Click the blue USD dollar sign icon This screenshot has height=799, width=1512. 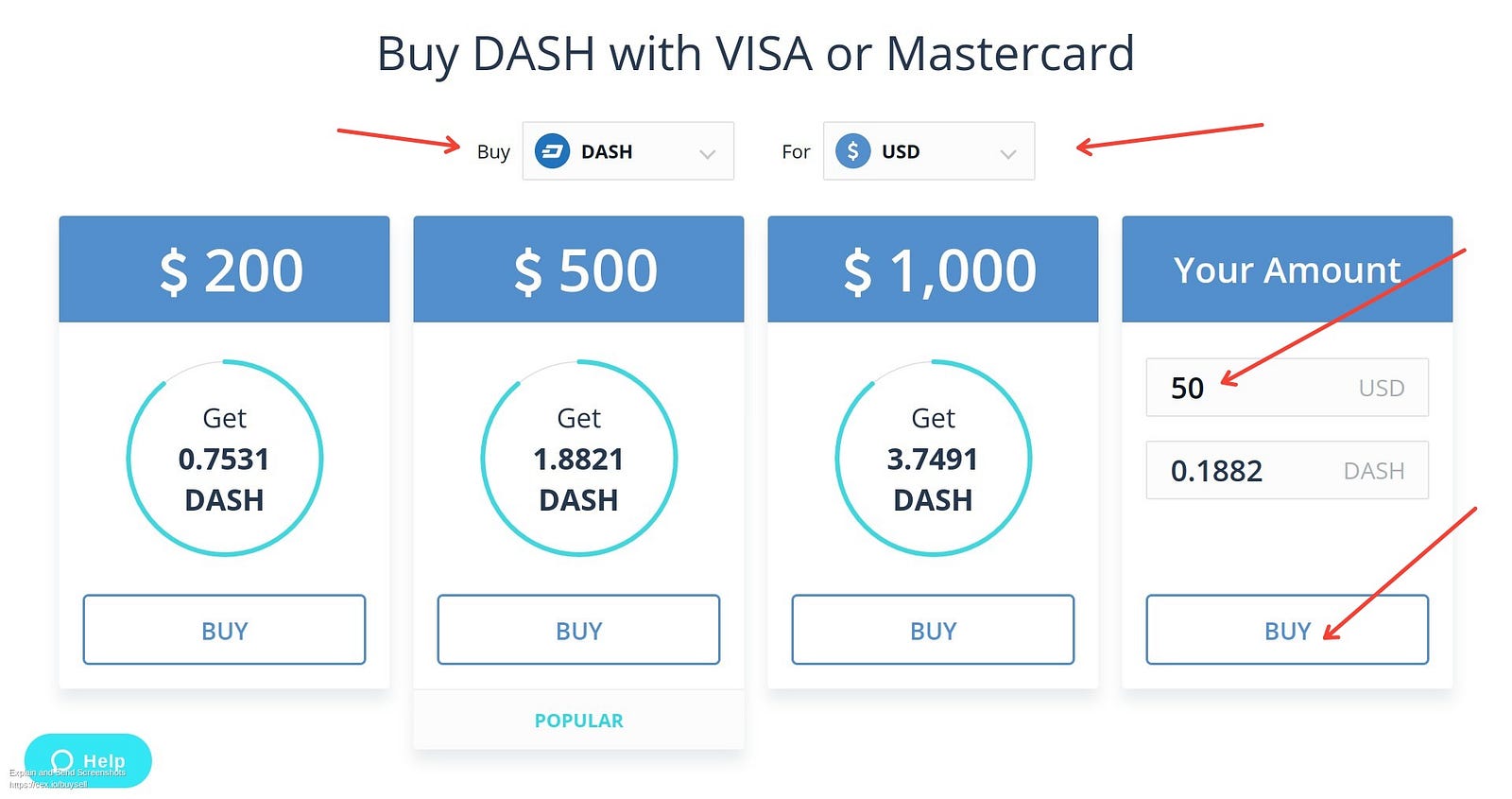tap(852, 151)
